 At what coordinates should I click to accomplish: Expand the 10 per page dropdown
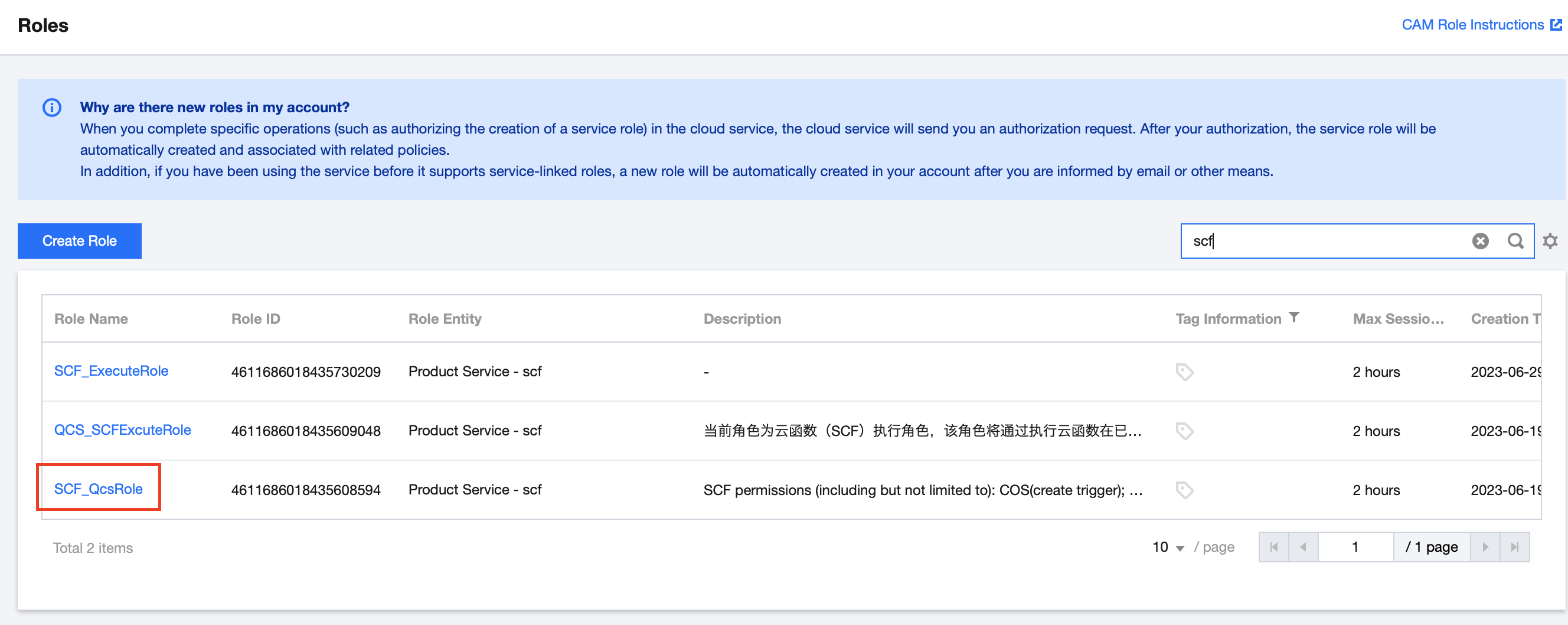1168,547
